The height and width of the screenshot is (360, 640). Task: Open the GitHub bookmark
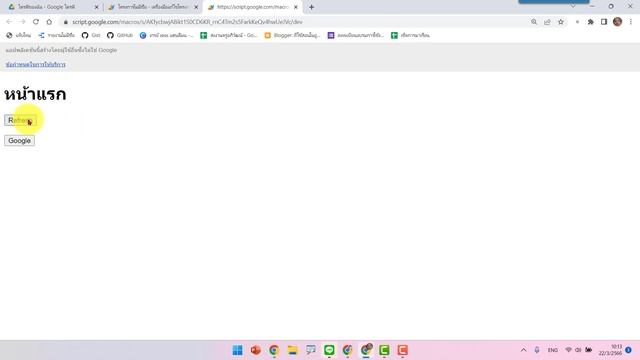point(120,36)
